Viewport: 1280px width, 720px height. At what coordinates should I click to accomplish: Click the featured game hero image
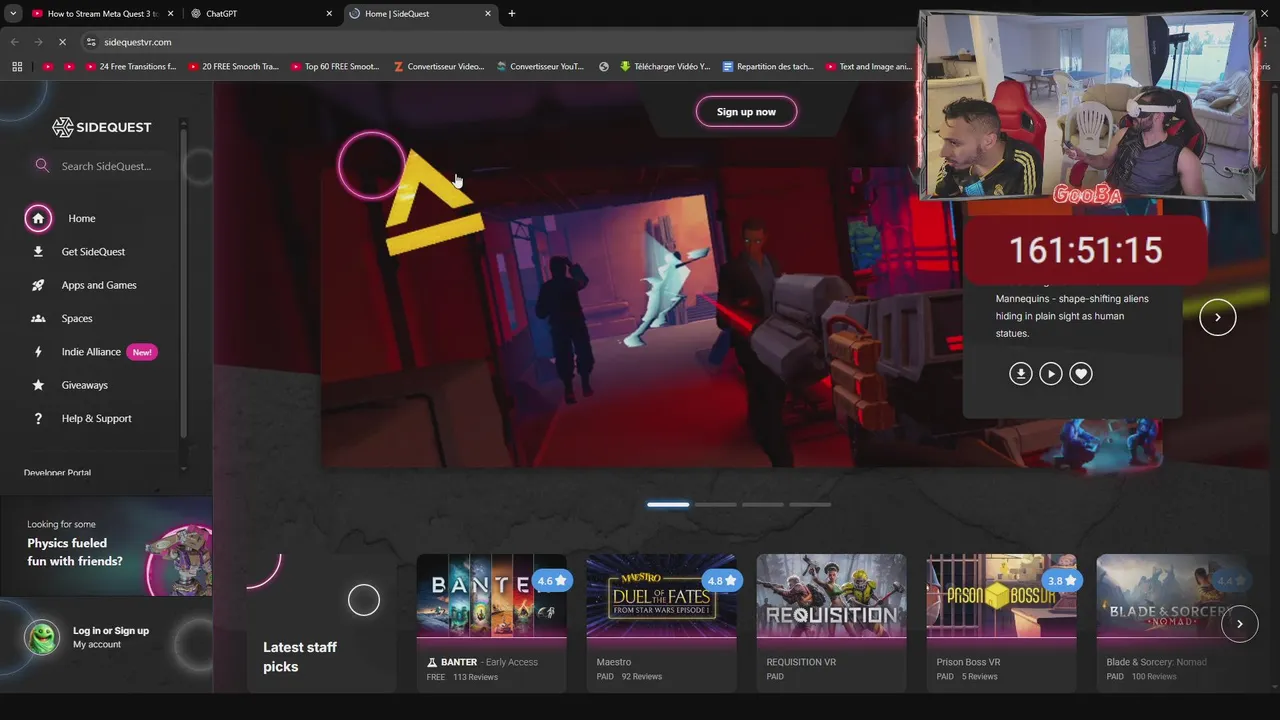(x=640, y=317)
